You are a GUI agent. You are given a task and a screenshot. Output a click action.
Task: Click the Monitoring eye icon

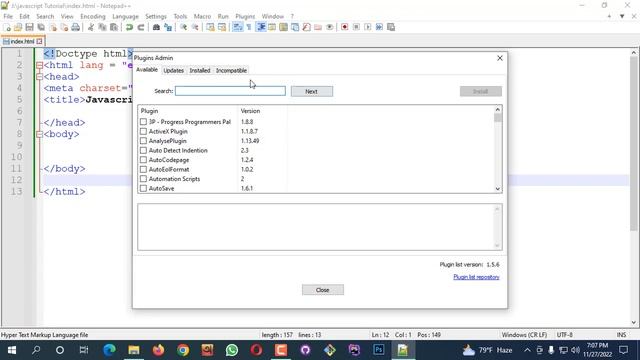(329, 27)
